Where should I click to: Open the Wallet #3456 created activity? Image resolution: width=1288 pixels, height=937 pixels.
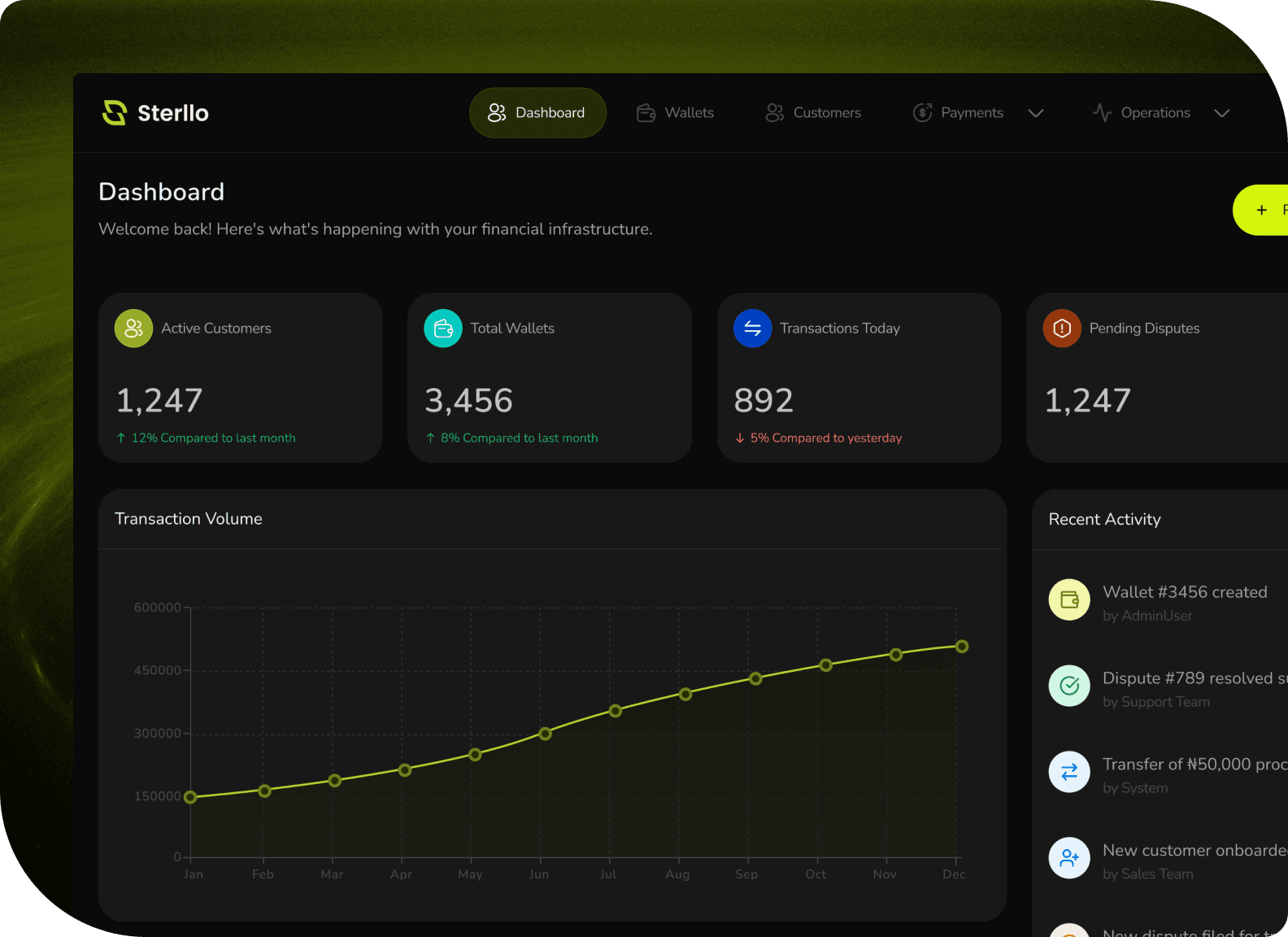pos(1184,592)
